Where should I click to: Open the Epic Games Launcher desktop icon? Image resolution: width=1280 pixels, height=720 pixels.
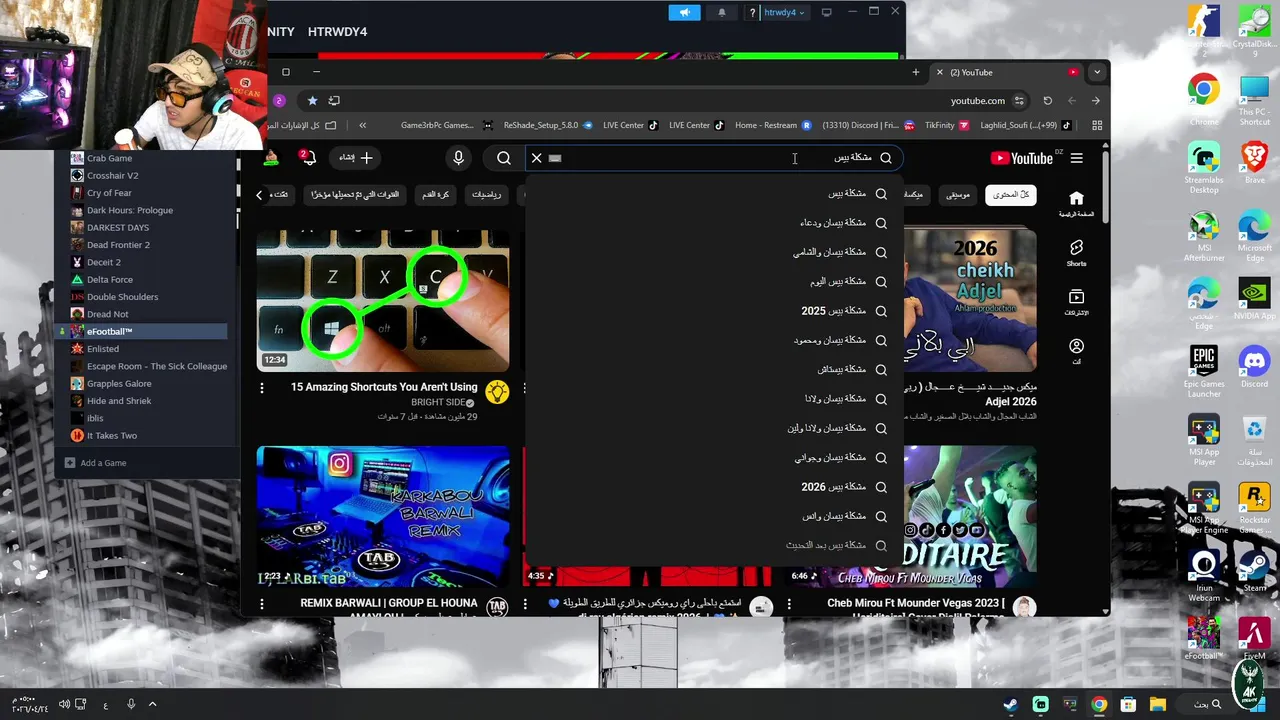[1204, 372]
